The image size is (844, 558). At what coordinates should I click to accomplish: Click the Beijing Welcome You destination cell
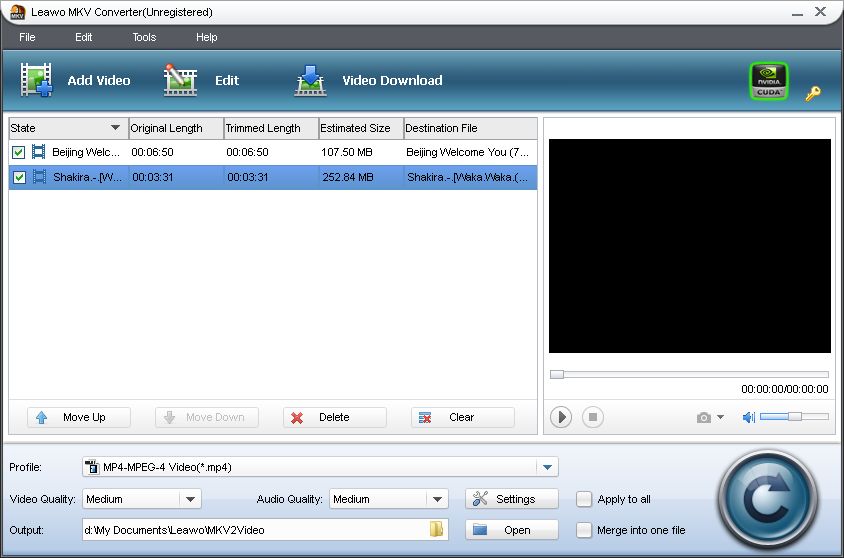coord(467,152)
